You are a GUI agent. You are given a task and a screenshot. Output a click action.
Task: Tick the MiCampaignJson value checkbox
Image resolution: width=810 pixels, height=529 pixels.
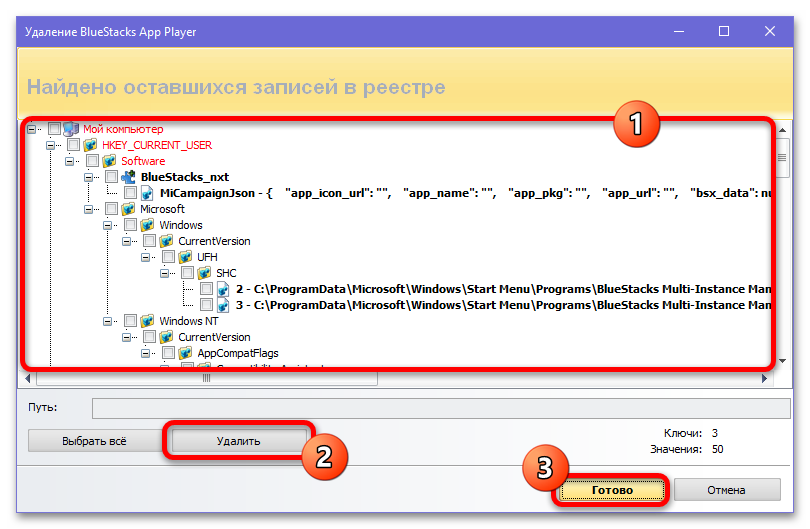tap(131, 193)
